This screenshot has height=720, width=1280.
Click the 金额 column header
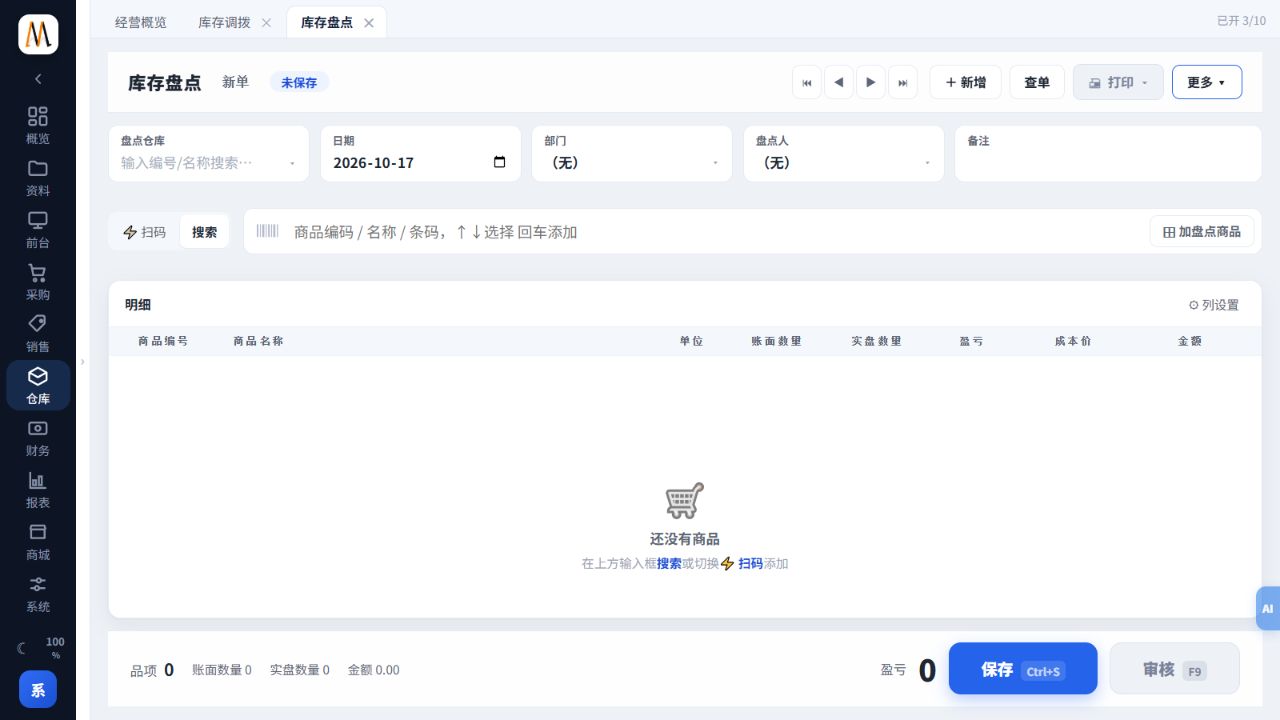point(1190,341)
